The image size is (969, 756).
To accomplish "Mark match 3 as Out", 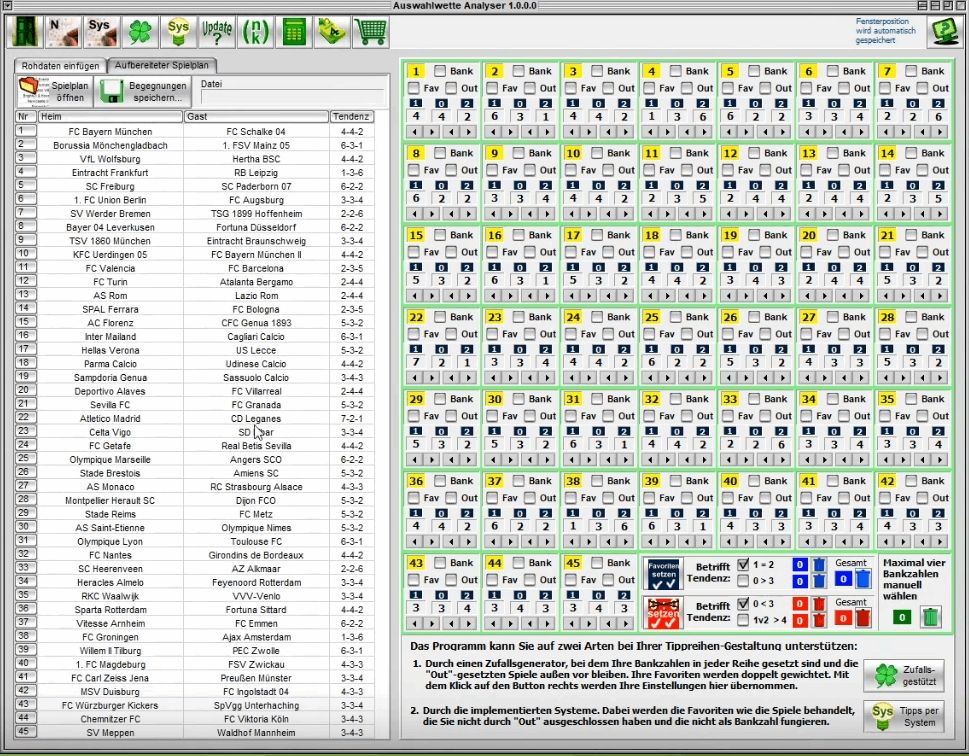I will point(609,88).
